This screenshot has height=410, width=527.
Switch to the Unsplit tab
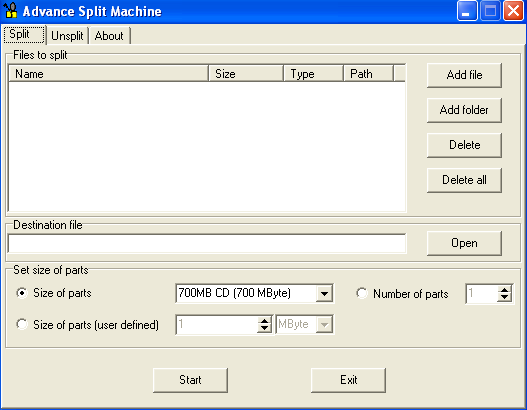(67, 36)
